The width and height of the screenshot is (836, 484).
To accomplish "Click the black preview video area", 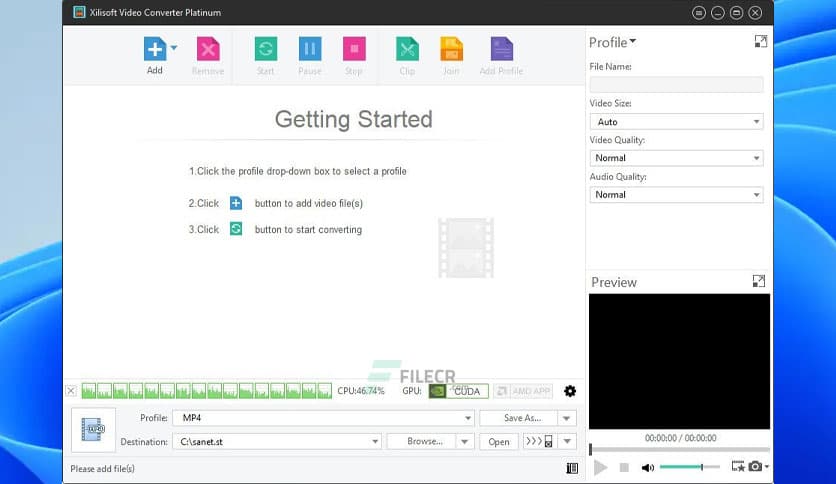I will pyautogui.click(x=679, y=361).
